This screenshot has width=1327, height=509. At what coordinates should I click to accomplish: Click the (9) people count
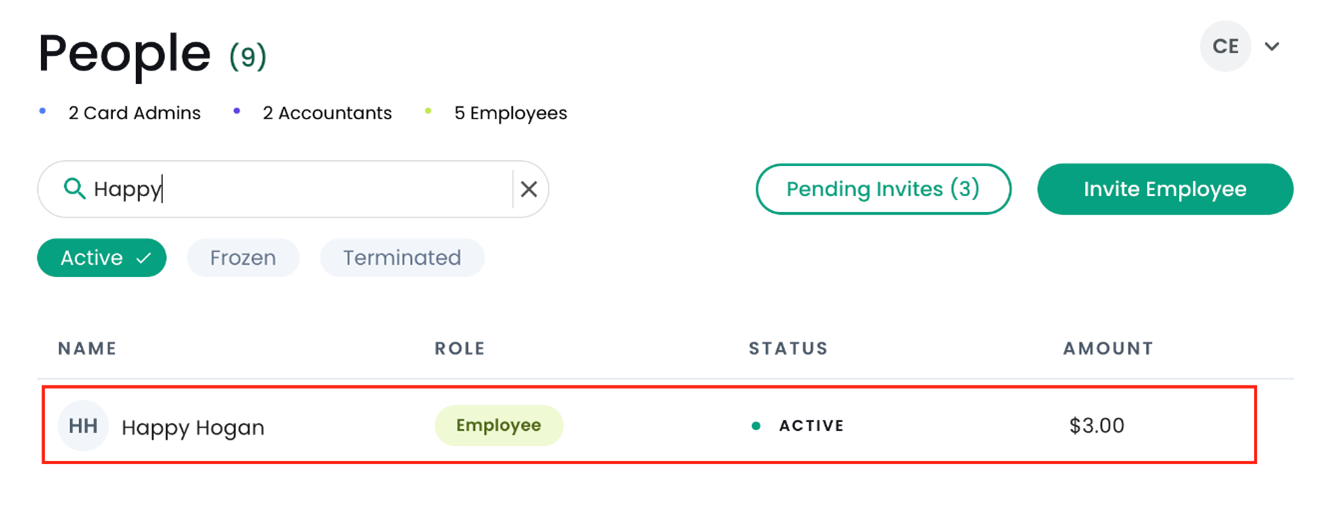248,56
